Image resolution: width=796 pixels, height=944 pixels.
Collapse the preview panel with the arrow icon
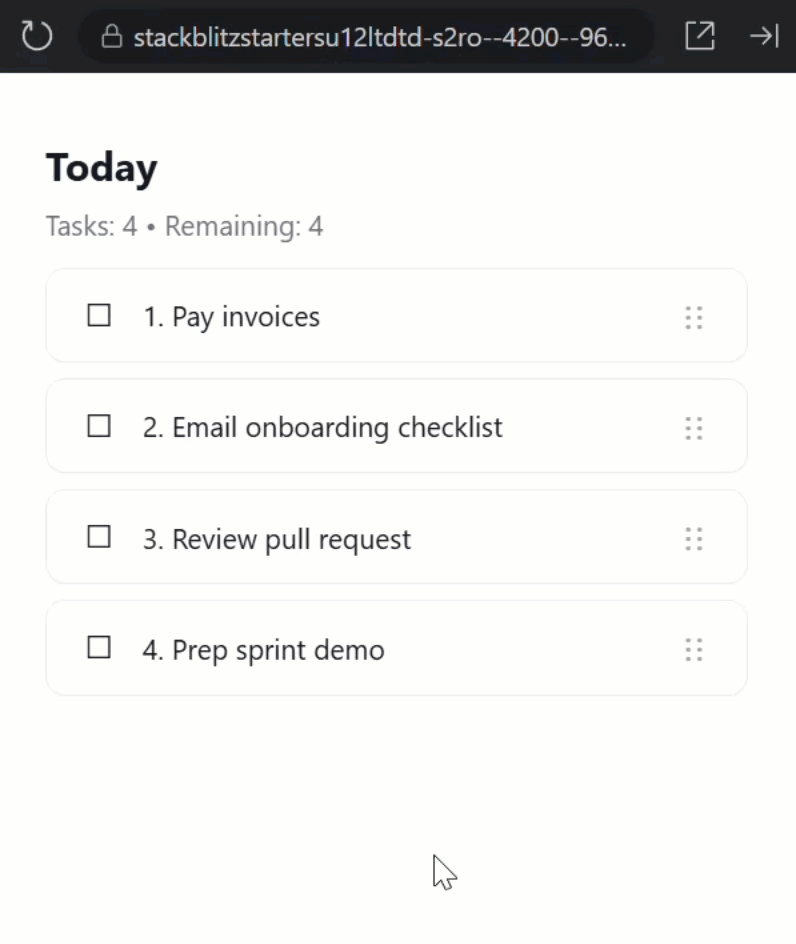[x=764, y=36]
